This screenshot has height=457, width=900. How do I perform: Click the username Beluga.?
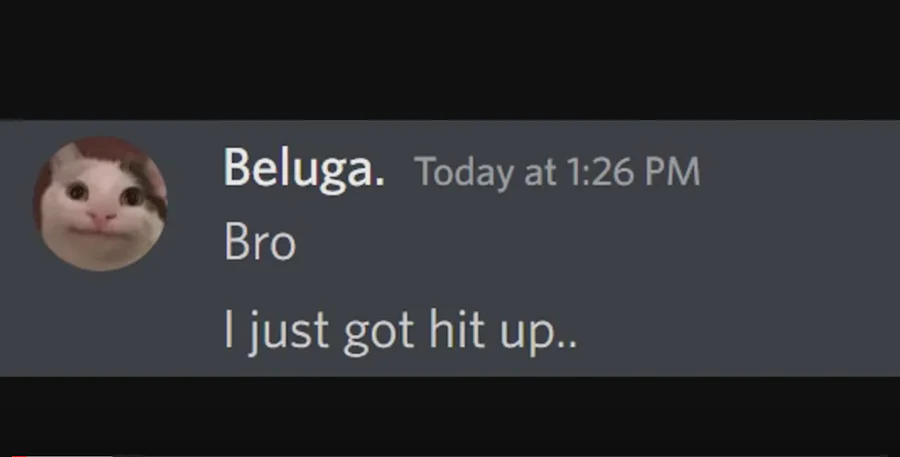[x=304, y=169]
